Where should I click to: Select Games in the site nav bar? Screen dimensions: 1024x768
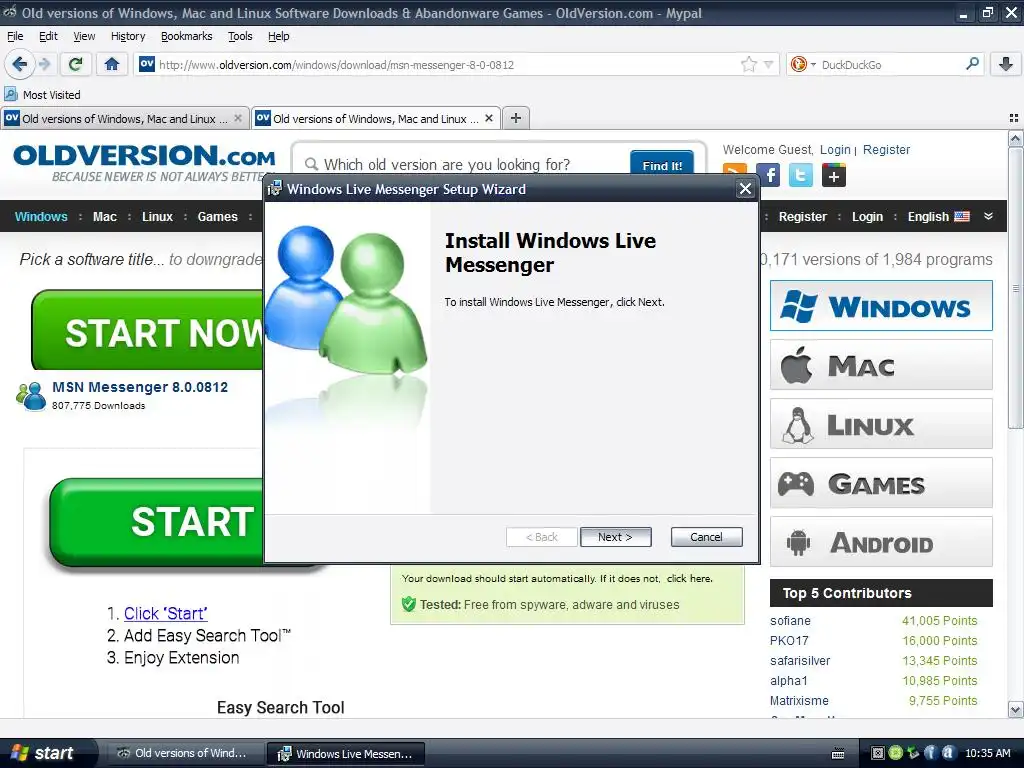point(217,216)
